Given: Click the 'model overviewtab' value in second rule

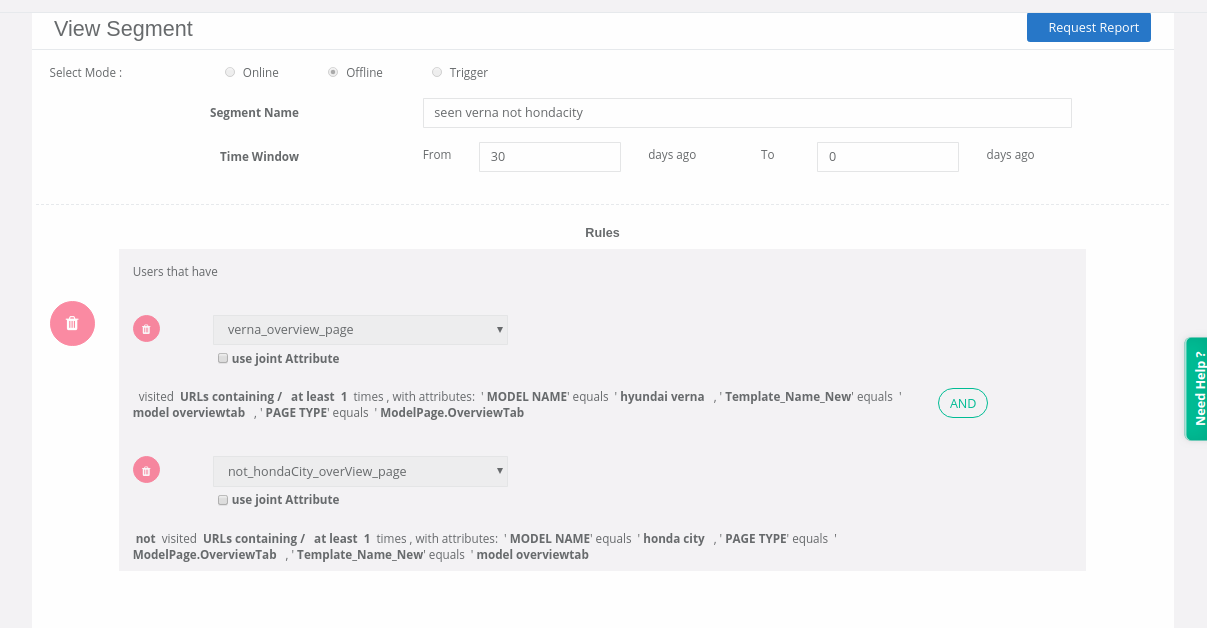Looking at the screenshot, I should click(x=532, y=554).
